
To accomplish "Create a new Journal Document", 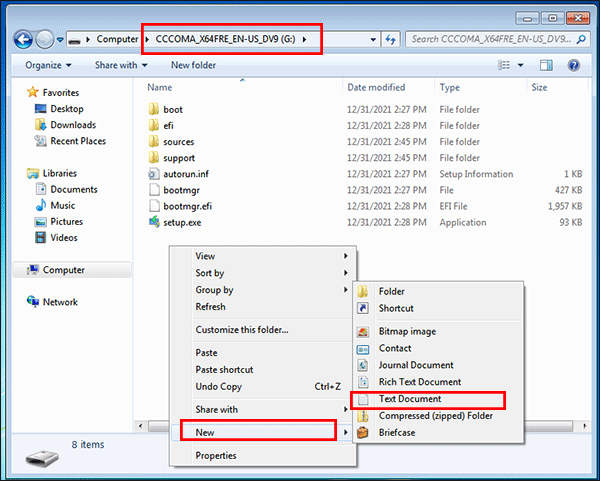I will (438, 365).
